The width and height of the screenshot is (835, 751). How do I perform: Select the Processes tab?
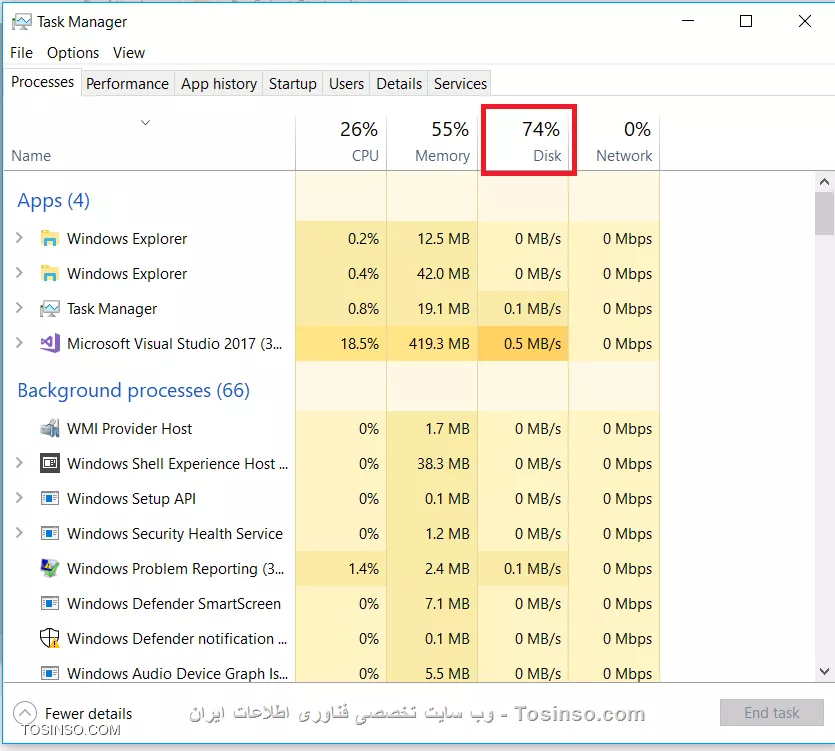[x=43, y=82]
